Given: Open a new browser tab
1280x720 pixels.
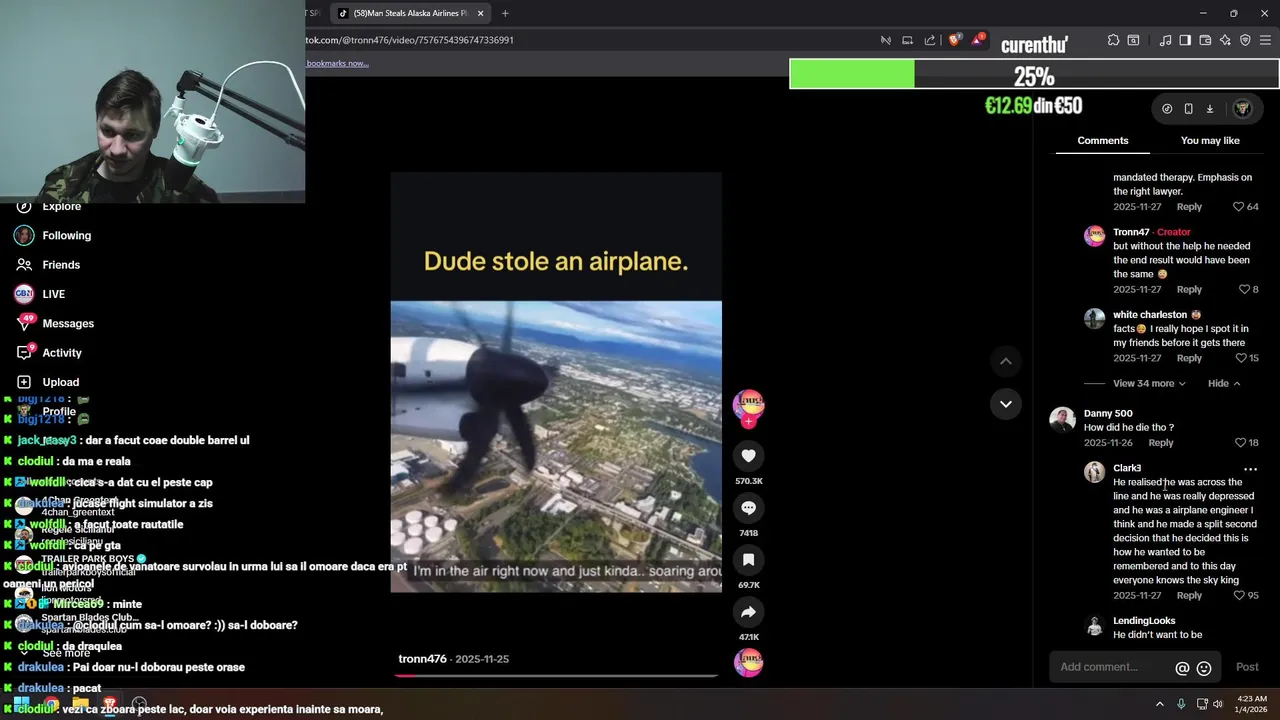Looking at the screenshot, I should 505,13.
